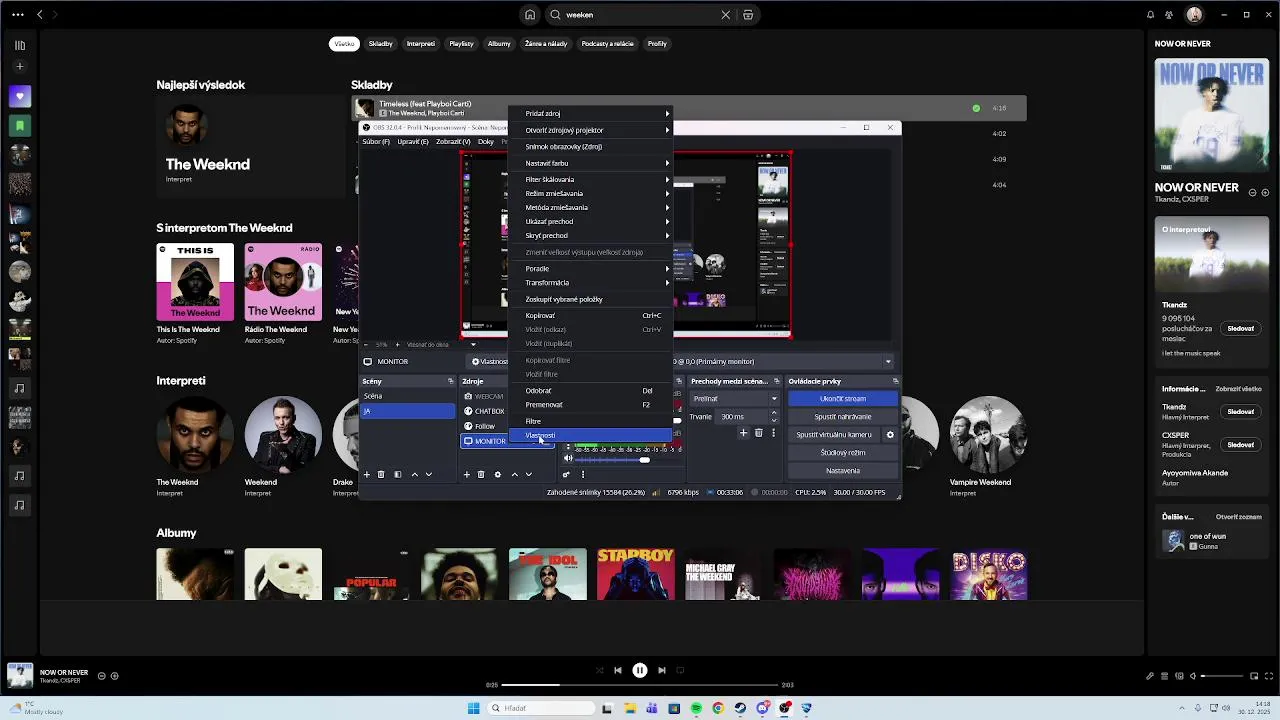Viewport: 1280px width, 720px height.
Task: Skip to previous track in Spotify
Action: point(618,670)
